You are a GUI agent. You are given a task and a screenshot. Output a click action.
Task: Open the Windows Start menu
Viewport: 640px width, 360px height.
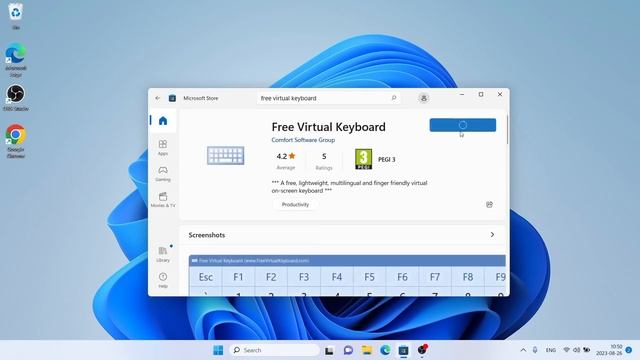click(x=218, y=350)
